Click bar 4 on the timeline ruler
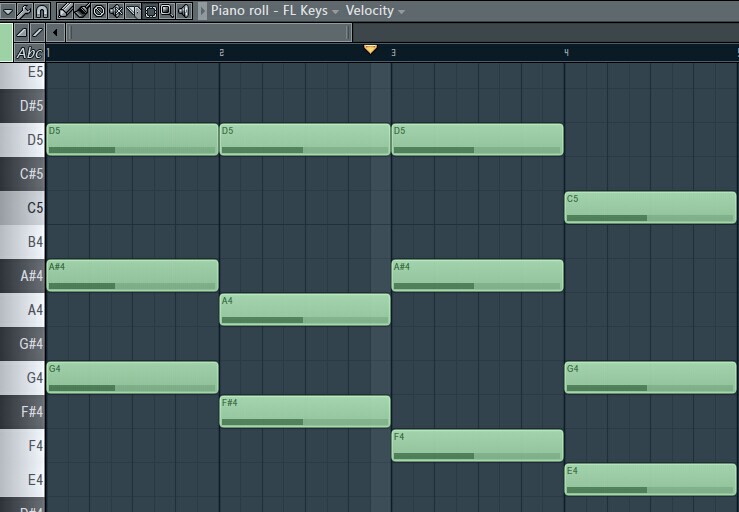The width and height of the screenshot is (739, 512). (567, 53)
